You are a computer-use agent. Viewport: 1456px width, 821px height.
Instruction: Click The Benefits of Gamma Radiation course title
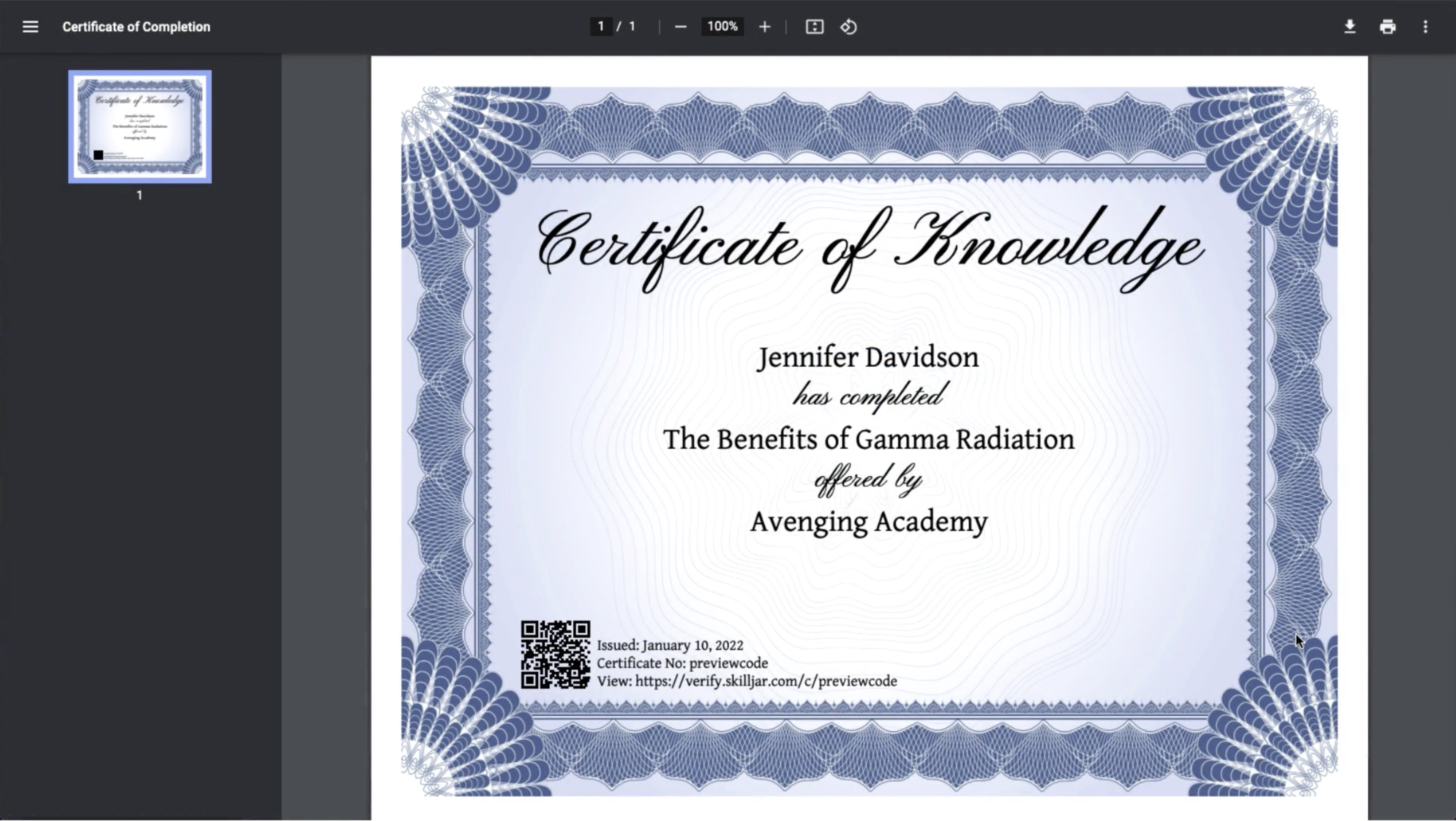pos(868,440)
